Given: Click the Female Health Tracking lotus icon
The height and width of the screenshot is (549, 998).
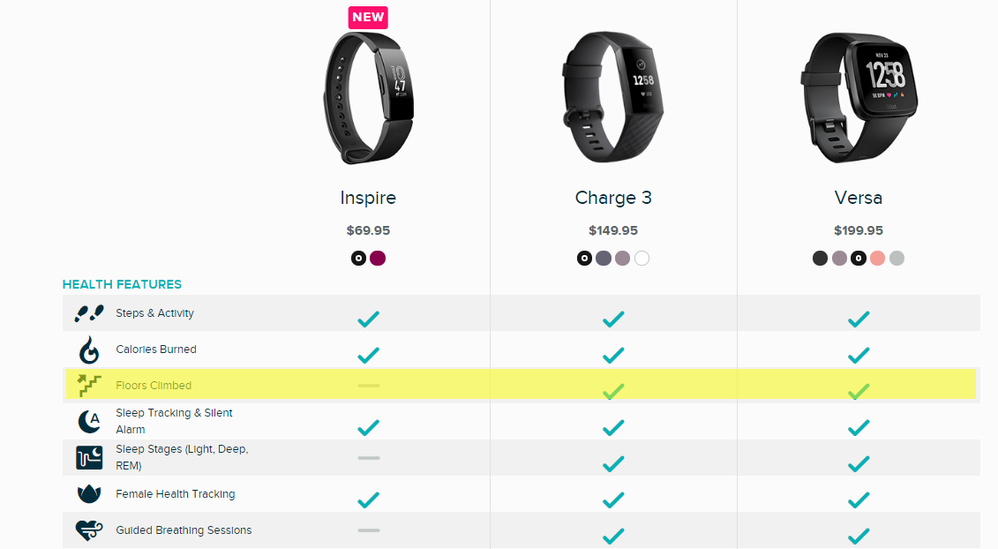Looking at the screenshot, I should (89, 494).
